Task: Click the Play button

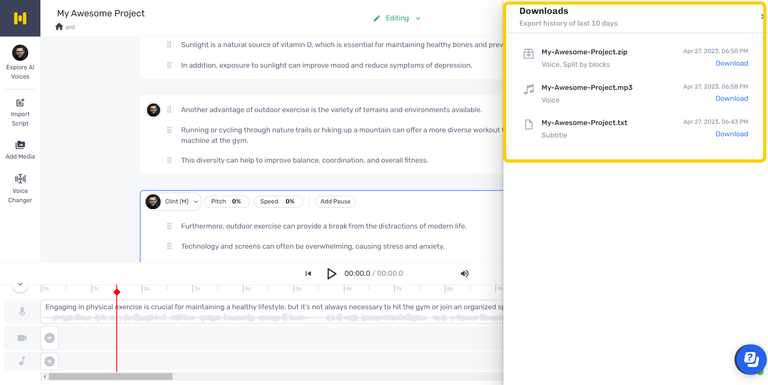Action: (x=332, y=273)
